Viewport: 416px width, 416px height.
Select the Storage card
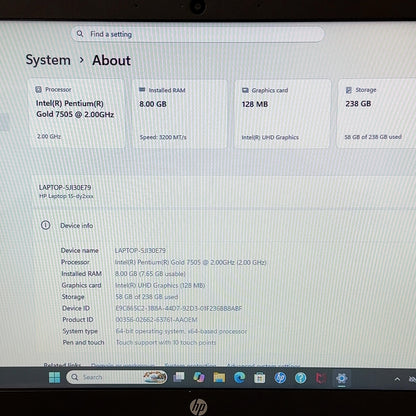[x=377, y=113]
